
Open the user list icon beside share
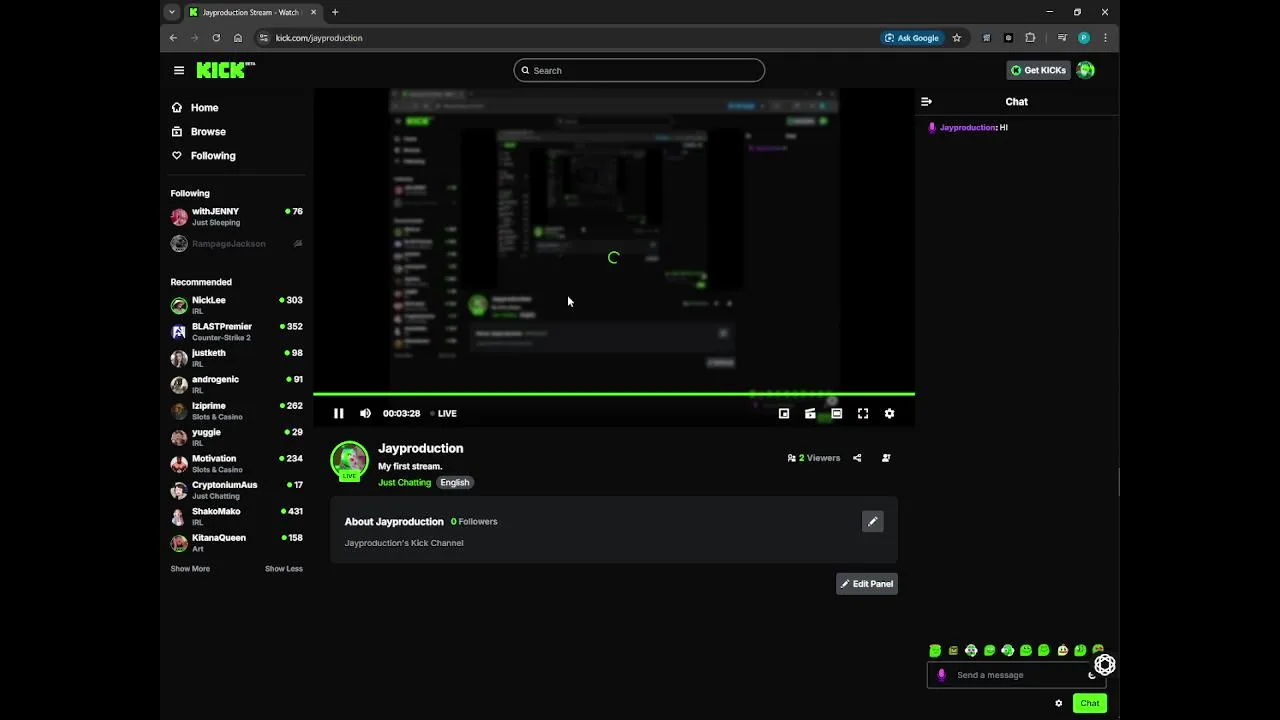pos(886,458)
